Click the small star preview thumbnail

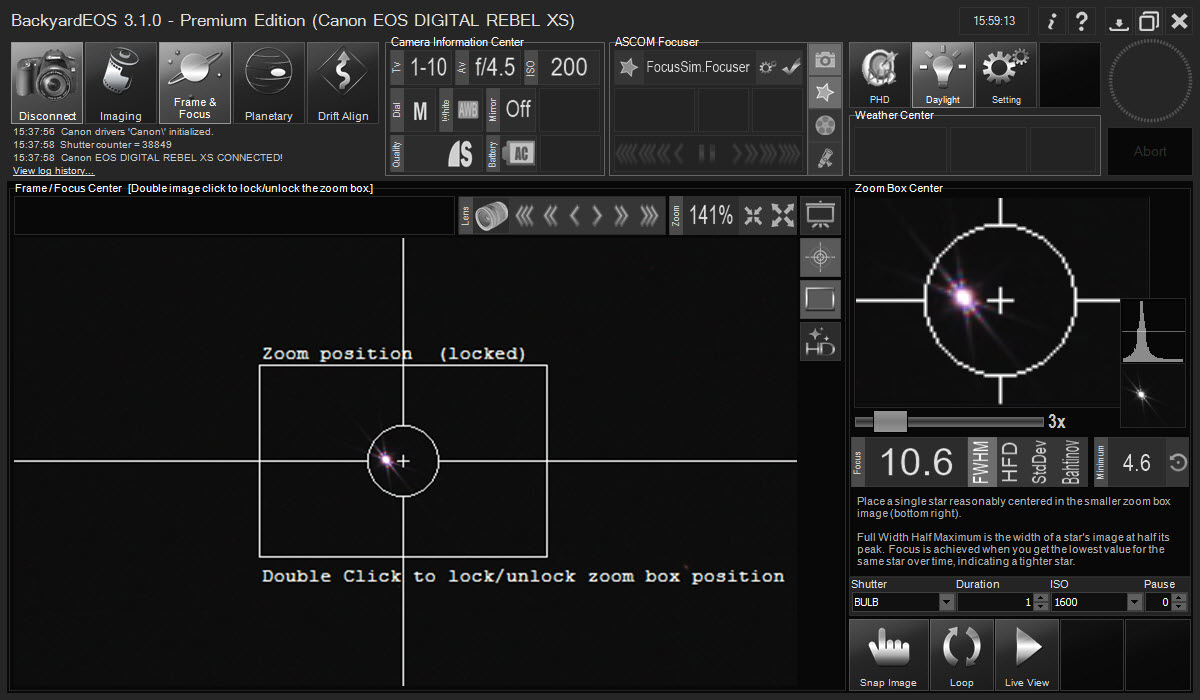1152,394
